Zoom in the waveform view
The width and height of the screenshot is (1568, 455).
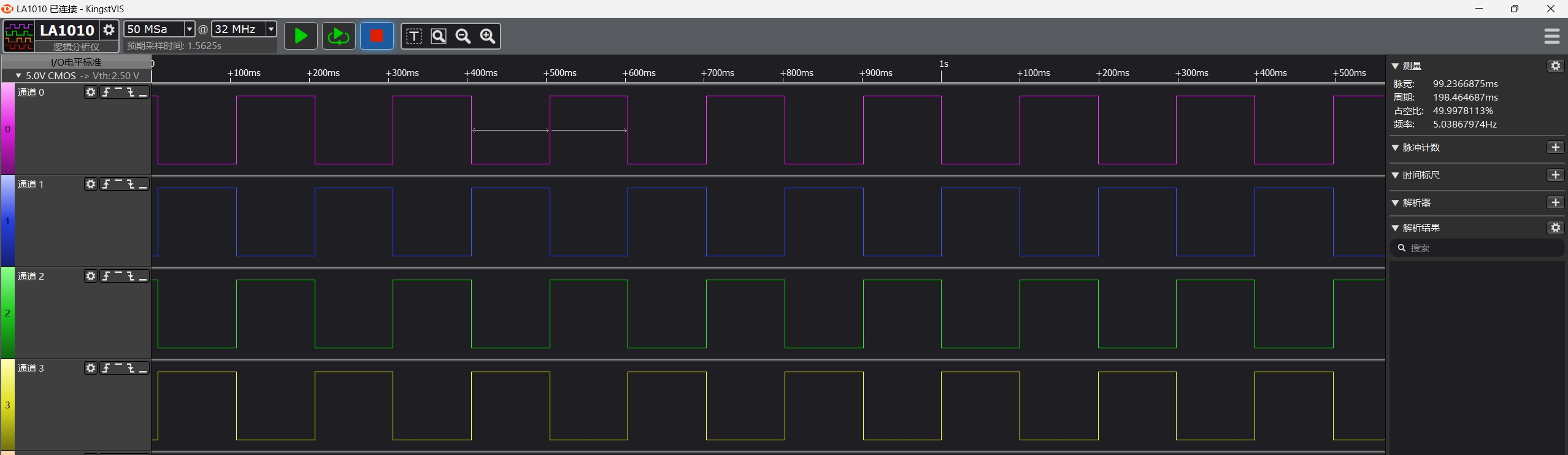click(488, 36)
